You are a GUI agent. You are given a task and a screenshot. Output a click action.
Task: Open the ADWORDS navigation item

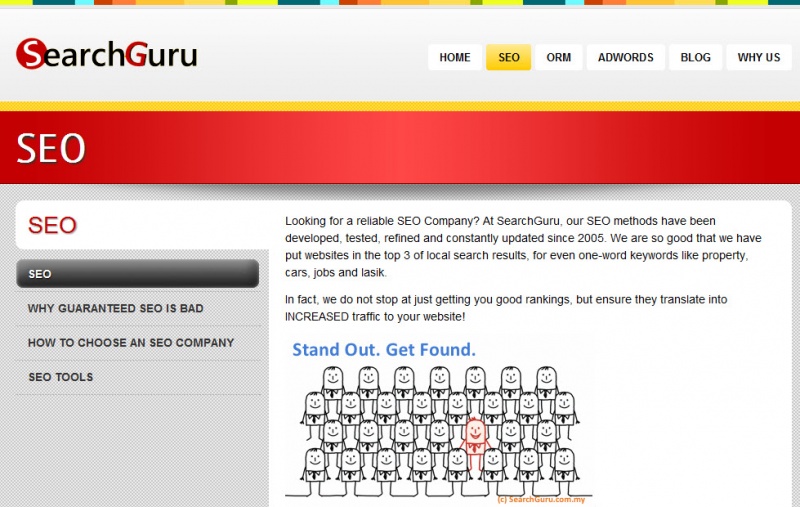pos(626,57)
